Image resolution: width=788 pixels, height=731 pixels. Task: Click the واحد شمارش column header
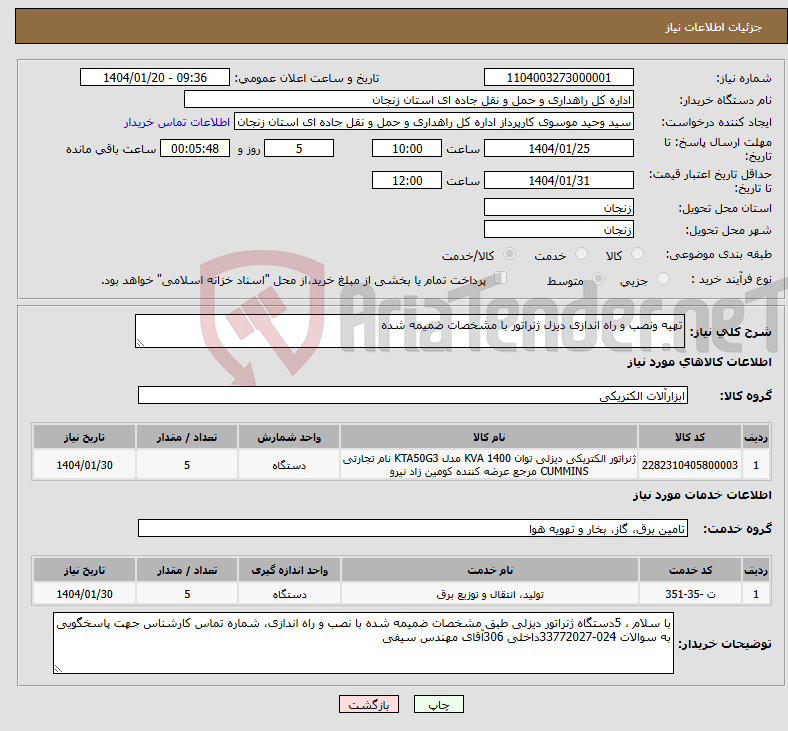tap(288, 437)
